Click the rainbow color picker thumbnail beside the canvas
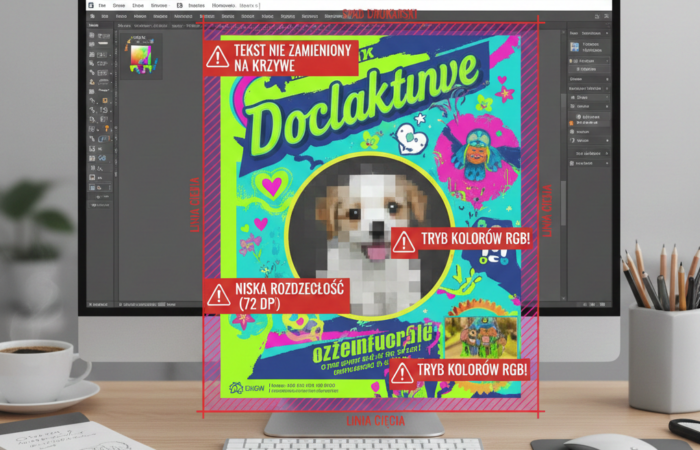700x450 pixels. pos(141,56)
